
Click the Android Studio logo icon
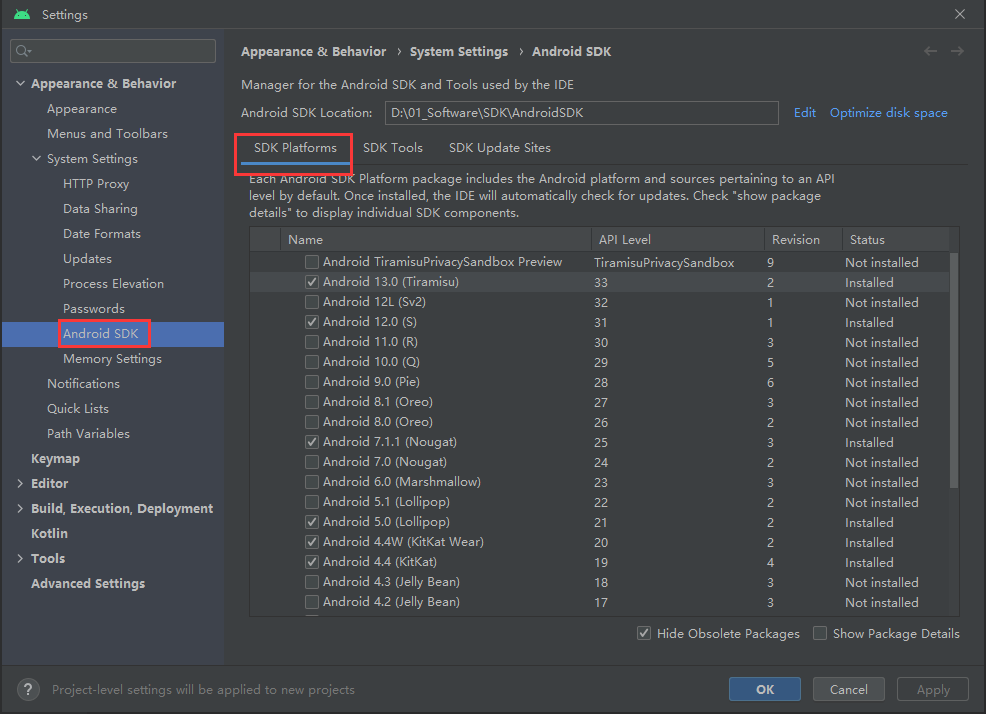click(x=22, y=15)
